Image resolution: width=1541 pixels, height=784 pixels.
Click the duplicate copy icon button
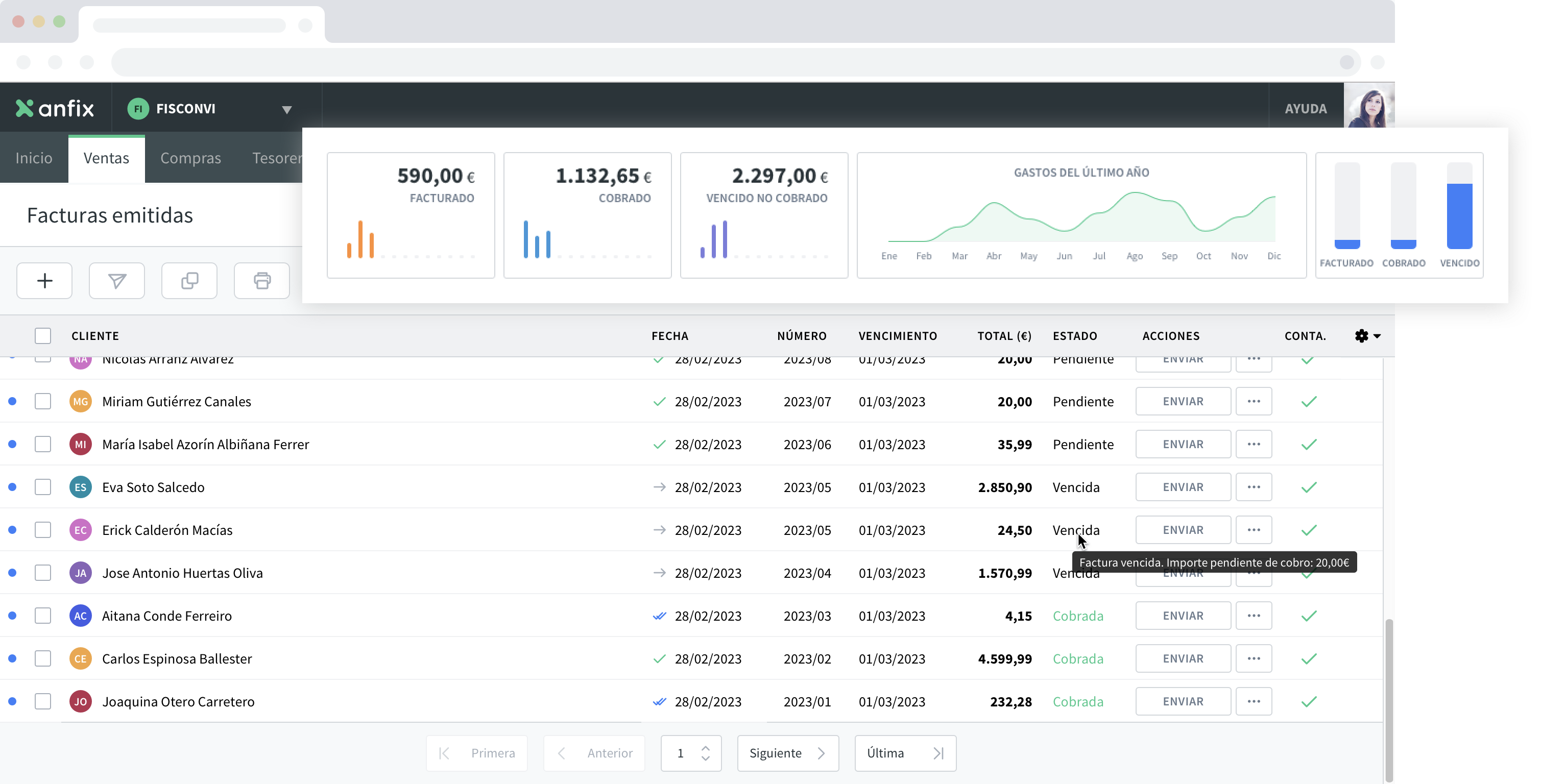(189, 280)
